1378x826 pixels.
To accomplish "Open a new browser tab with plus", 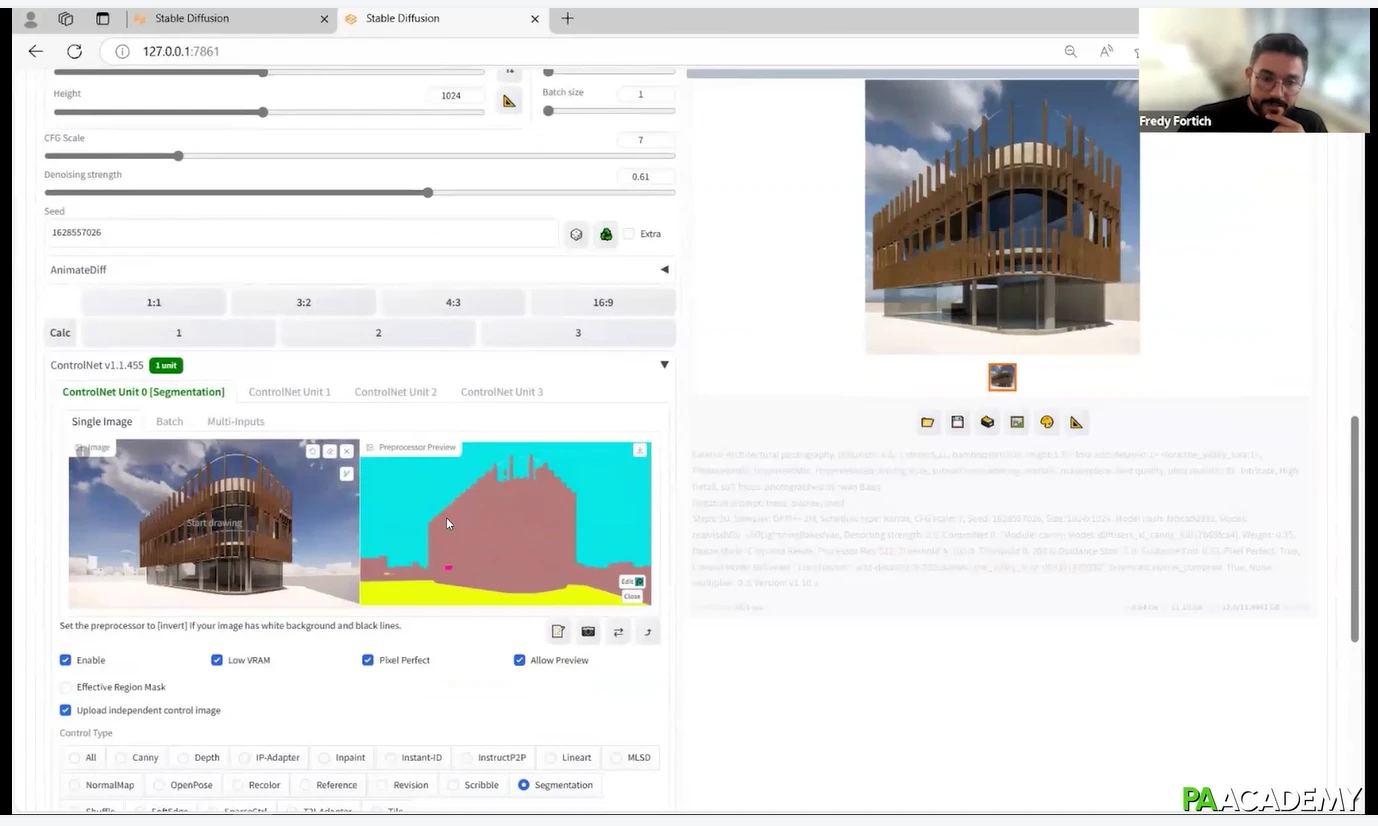I will click(567, 18).
